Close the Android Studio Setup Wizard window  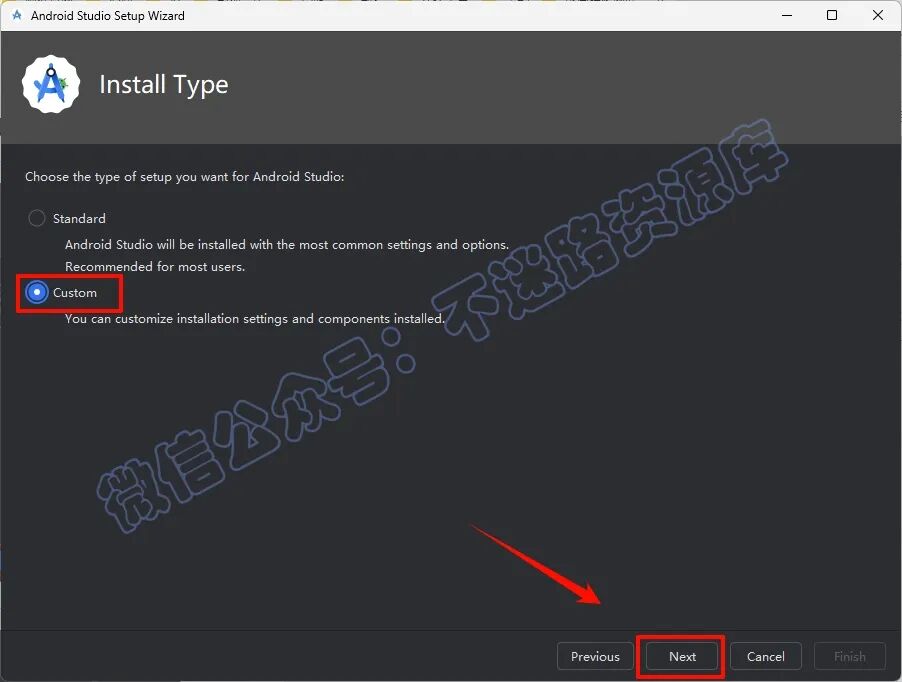coord(878,15)
